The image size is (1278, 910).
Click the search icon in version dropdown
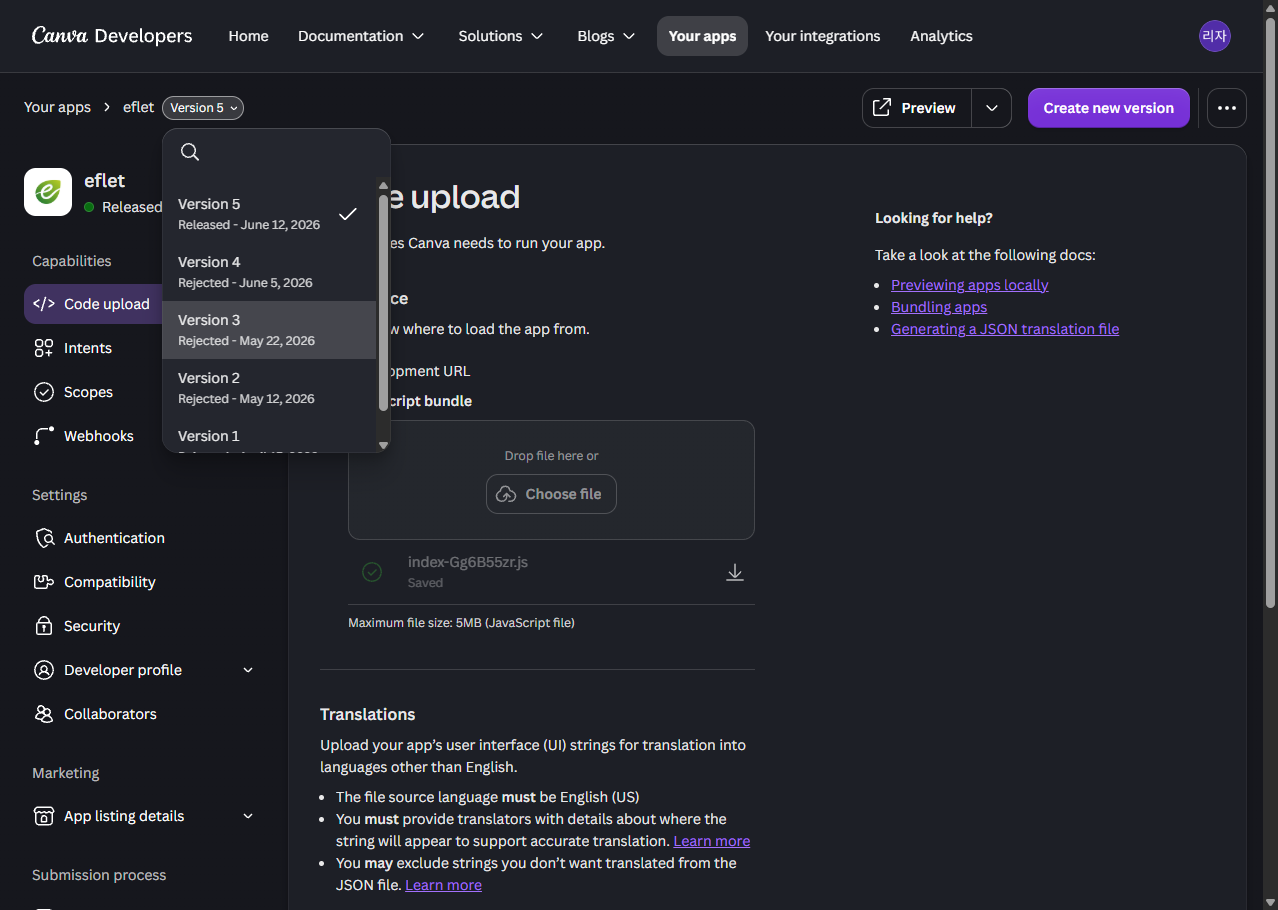click(x=190, y=152)
